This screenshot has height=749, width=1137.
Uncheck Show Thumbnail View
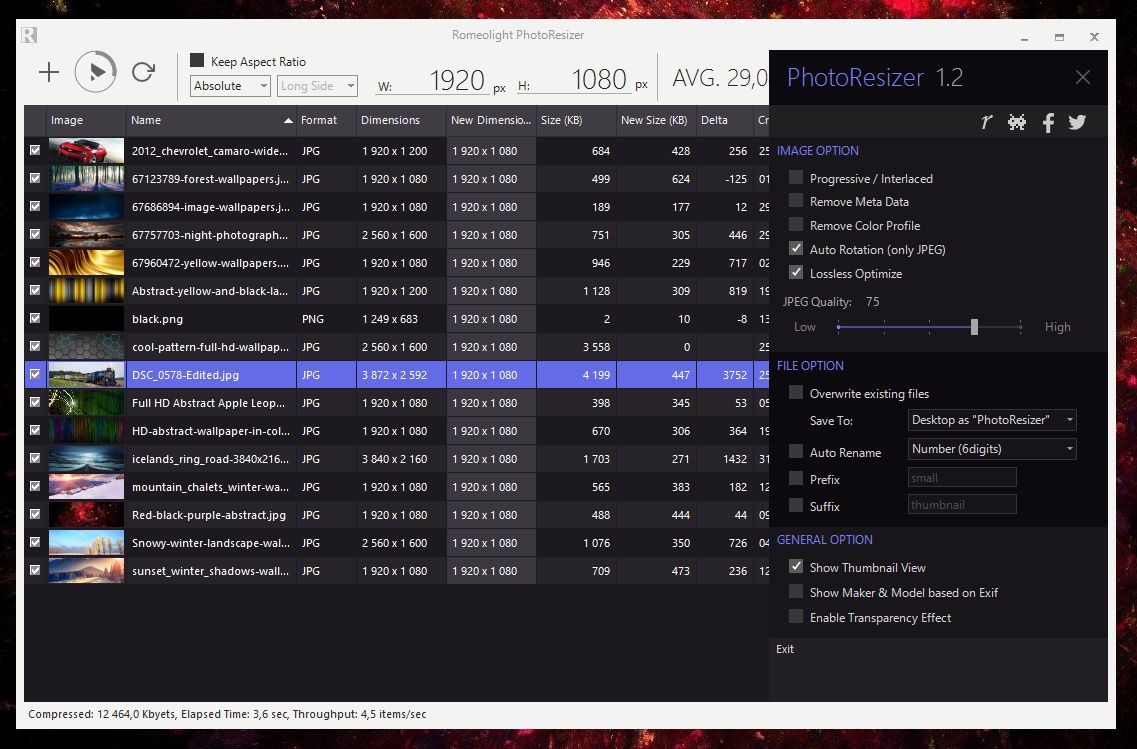(796, 566)
